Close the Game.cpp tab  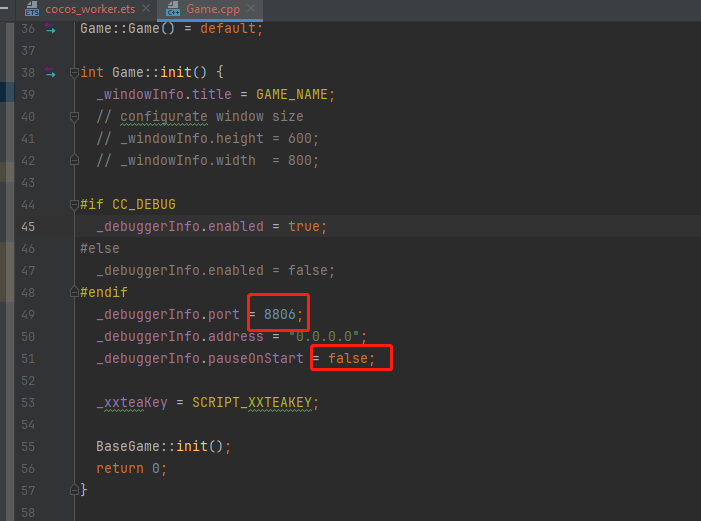point(251,8)
